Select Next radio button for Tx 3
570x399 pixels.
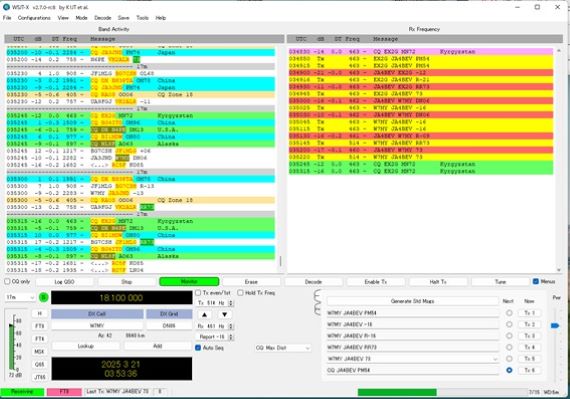pos(509,336)
